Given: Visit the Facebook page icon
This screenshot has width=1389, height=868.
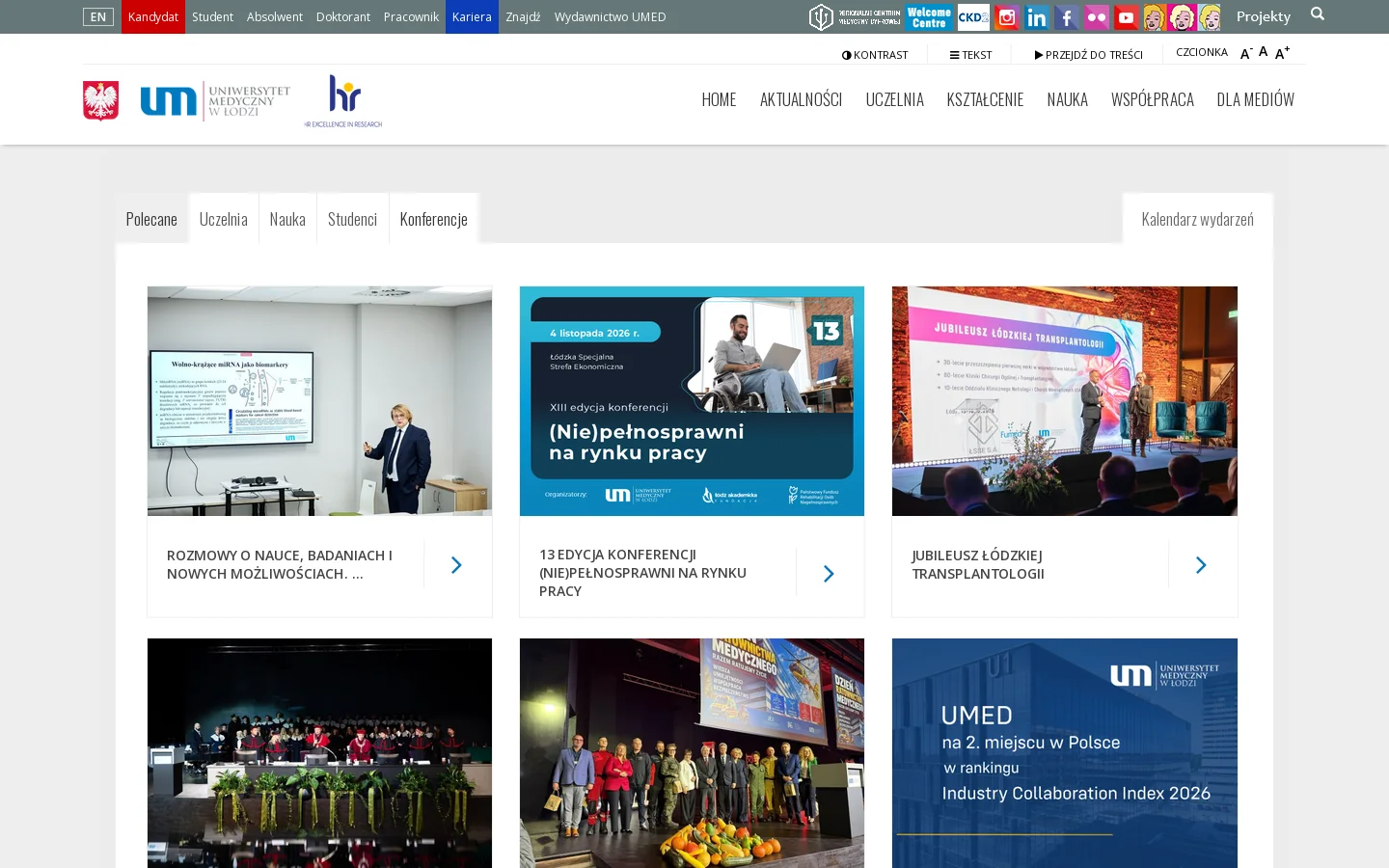Looking at the screenshot, I should tap(1066, 16).
